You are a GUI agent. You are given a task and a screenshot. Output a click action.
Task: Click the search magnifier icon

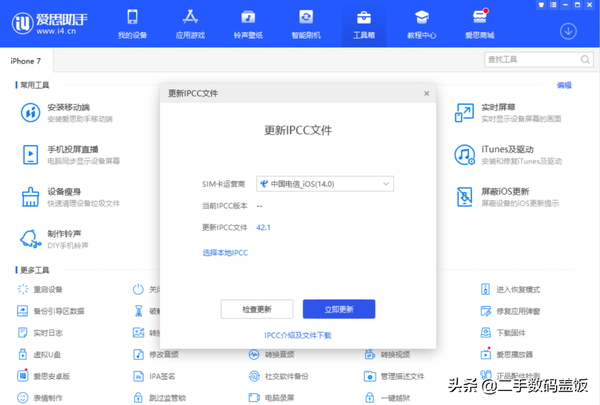tap(585, 59)
